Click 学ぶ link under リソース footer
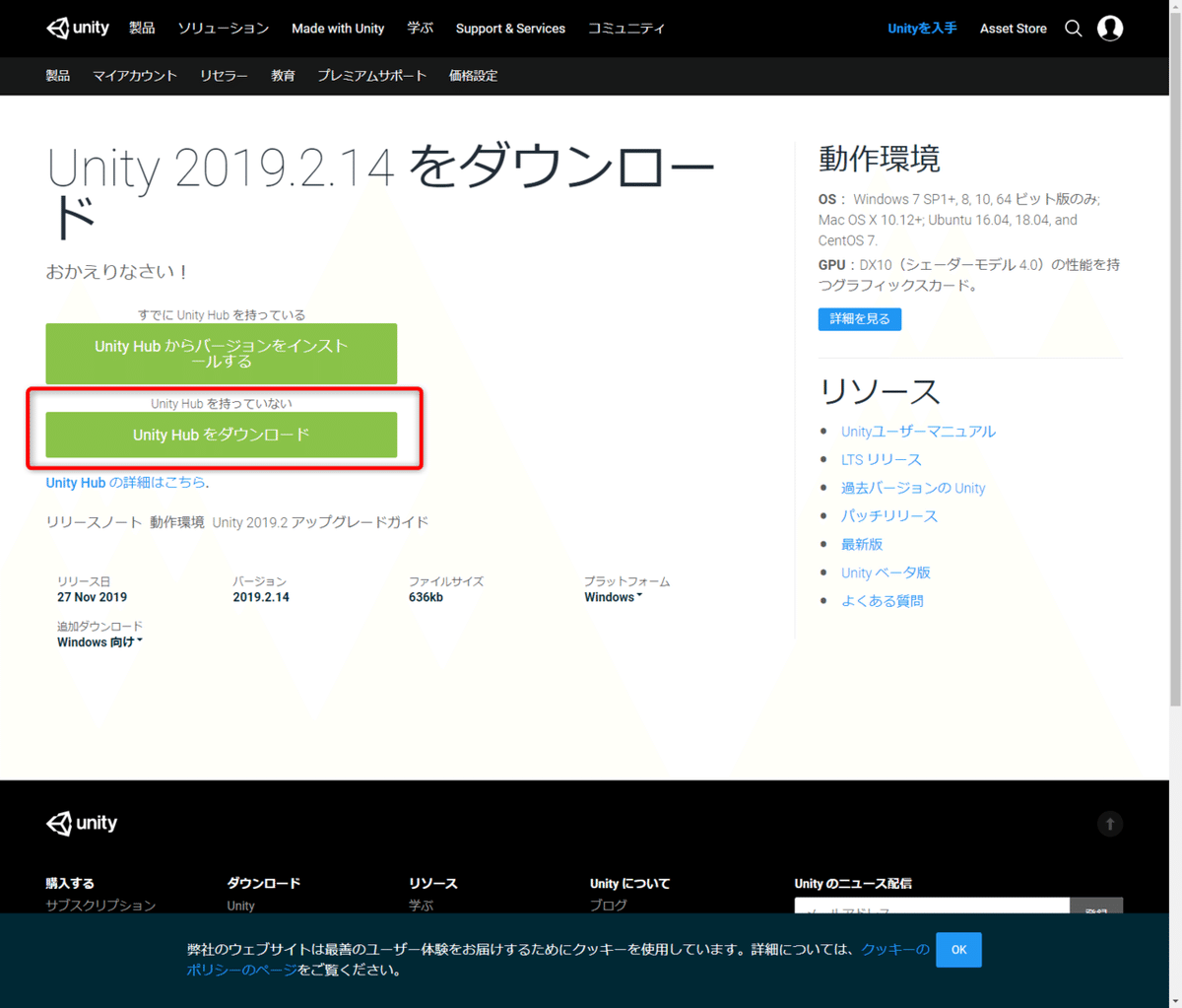The width and height of the screenshot is (1182, 1008). tap(421, 906)
